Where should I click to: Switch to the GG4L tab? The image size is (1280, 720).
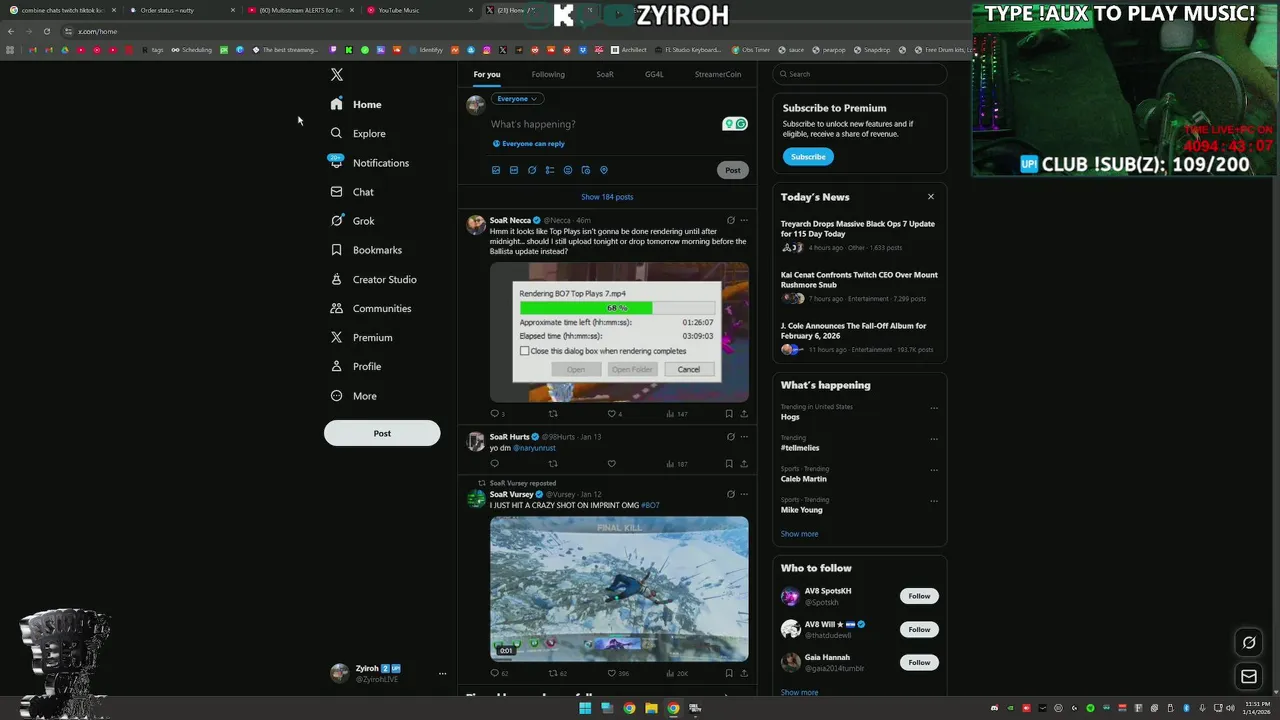(x=654, y=74)
